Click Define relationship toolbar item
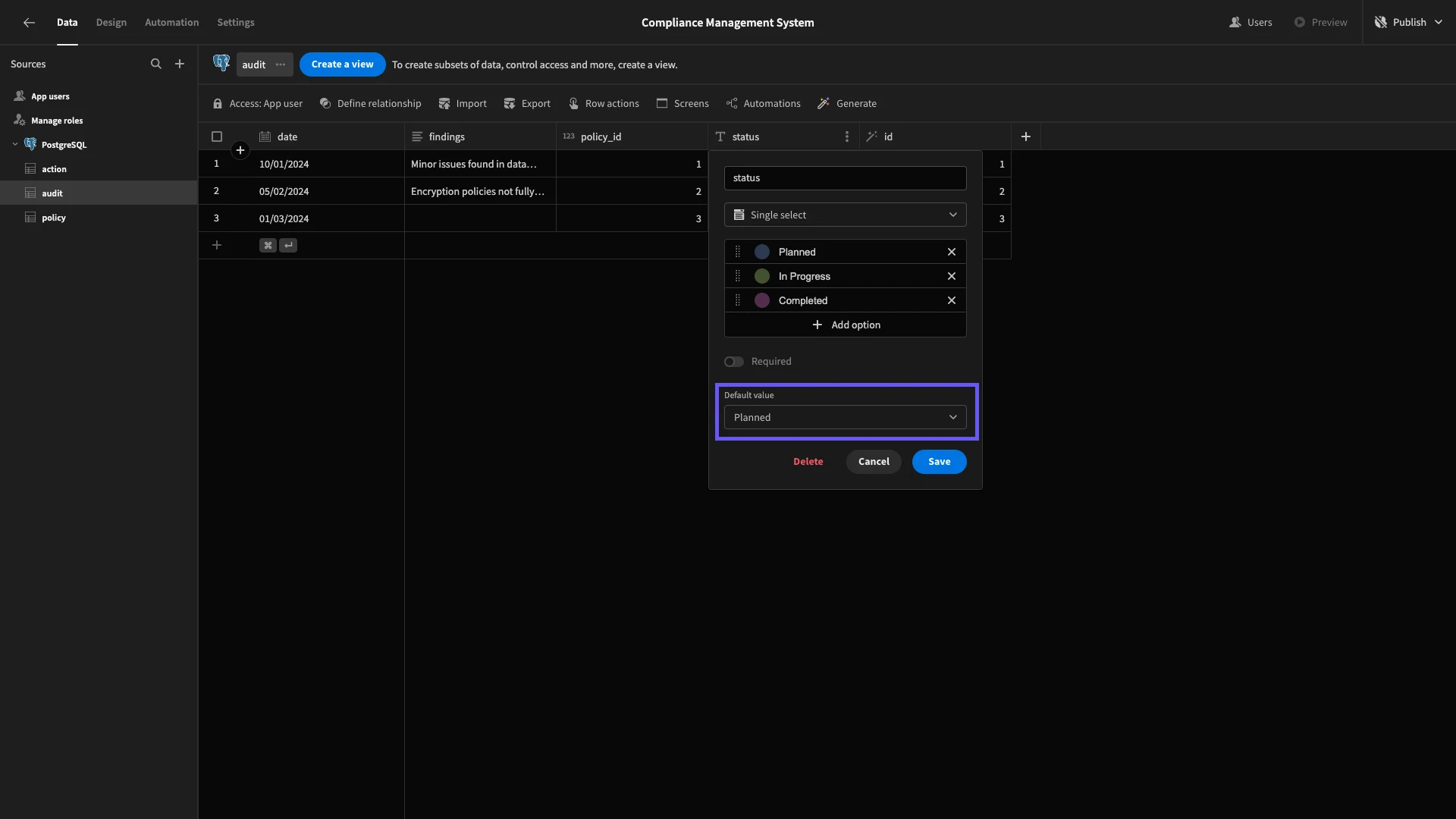The height and width of the screenshot is (819, 1456). coord(370,104)
